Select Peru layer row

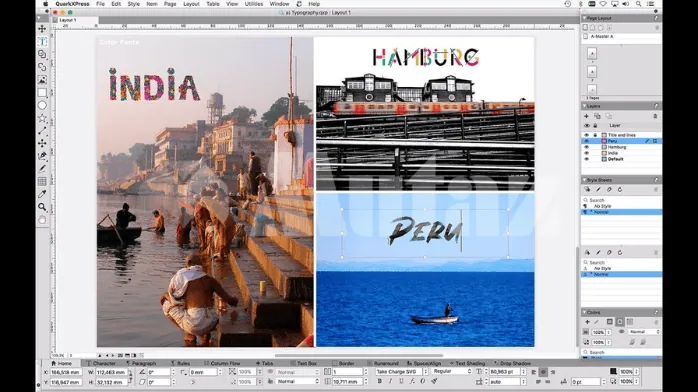pos(621,141)
